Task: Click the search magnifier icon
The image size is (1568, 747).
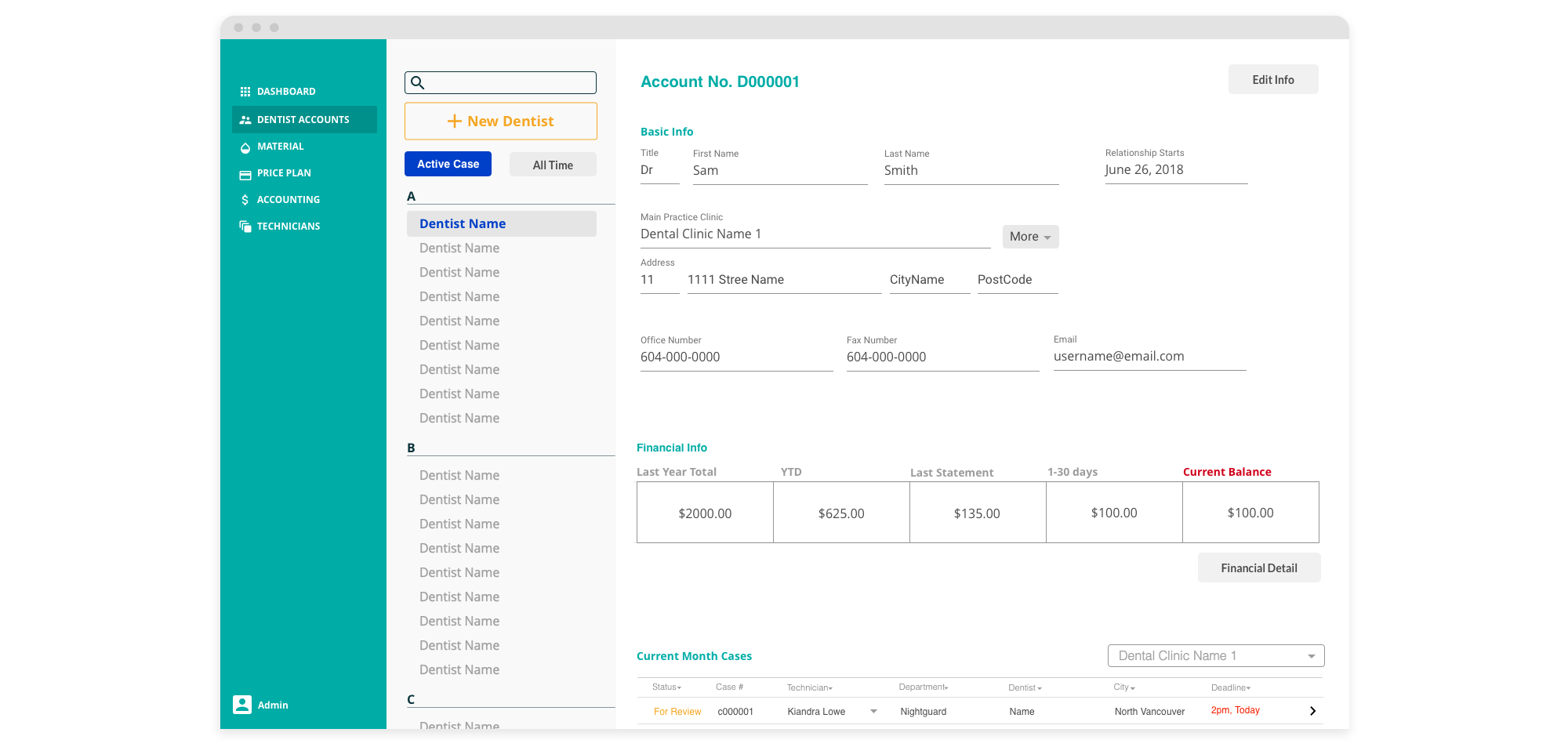Action: tap(419, 82)
